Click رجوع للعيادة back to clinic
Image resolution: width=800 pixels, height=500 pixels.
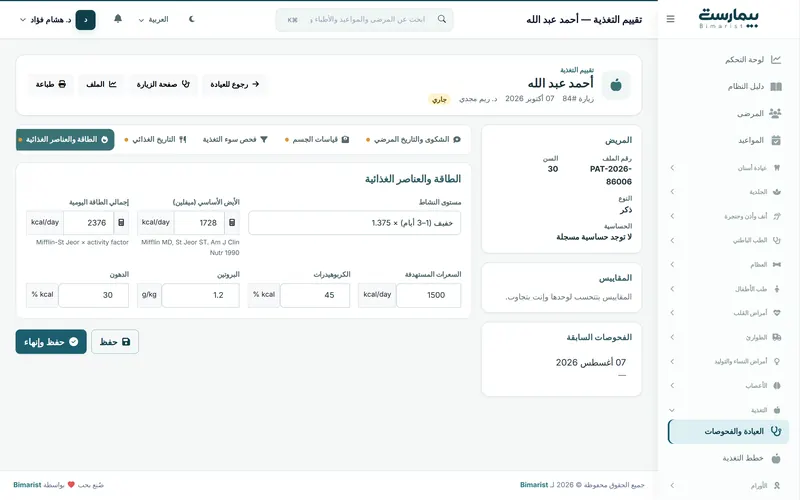tap(235, 84)
